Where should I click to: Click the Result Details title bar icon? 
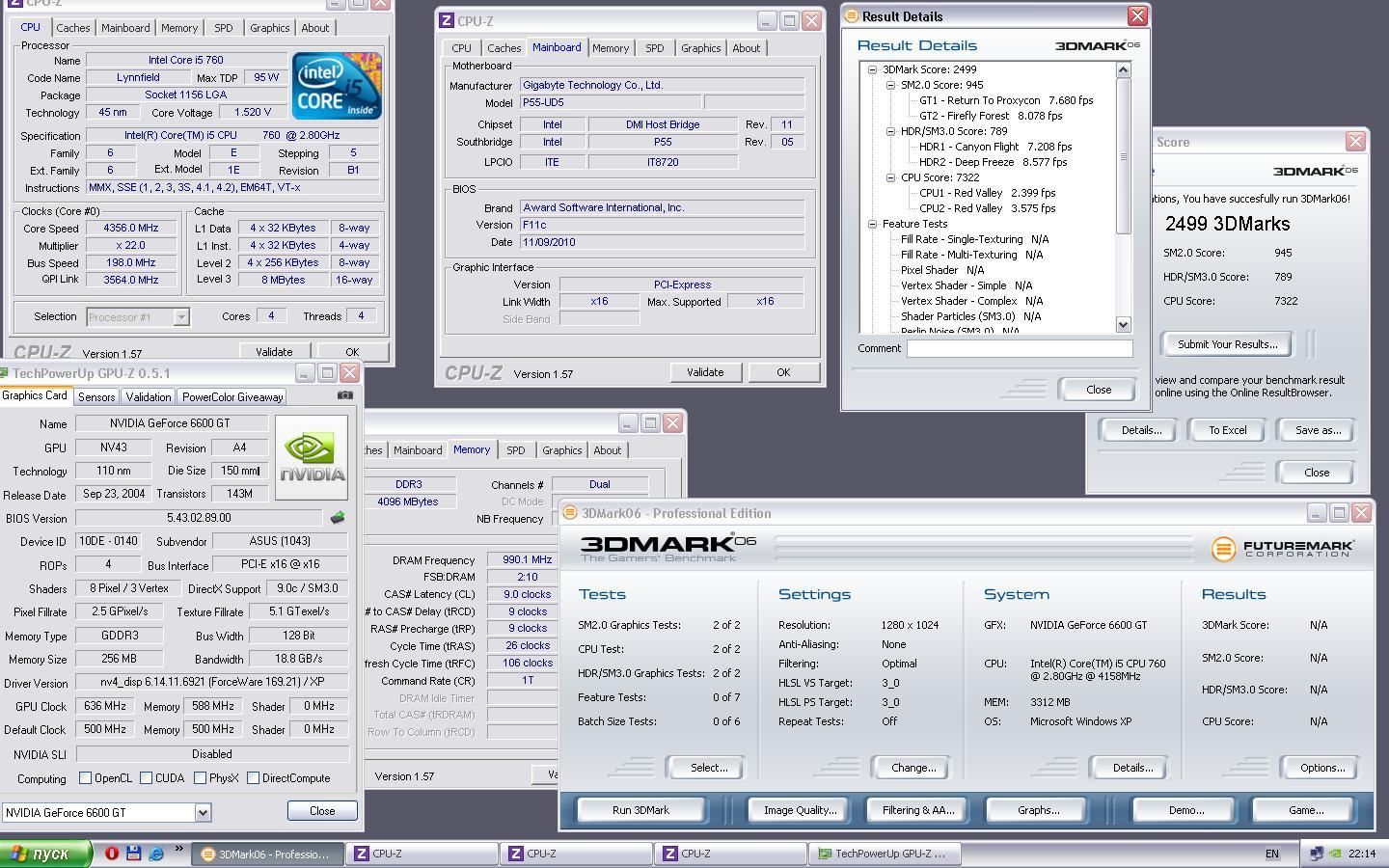coord(851,16)
